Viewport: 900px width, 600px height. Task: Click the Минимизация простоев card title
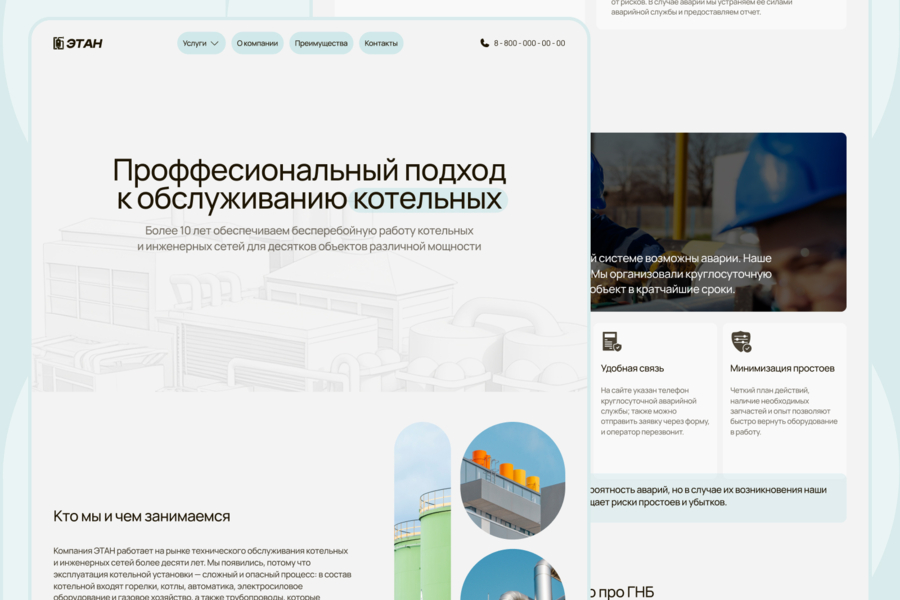[782, 368]
